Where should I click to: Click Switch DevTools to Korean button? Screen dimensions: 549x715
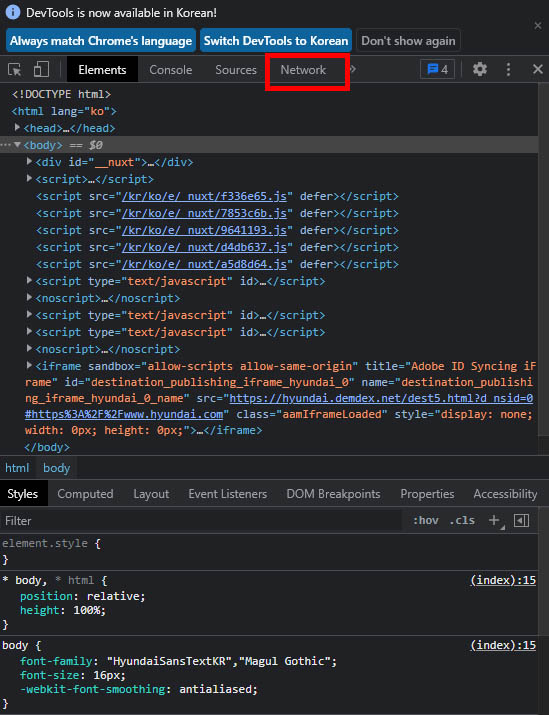pyautogui.click(x=276, y=41)
